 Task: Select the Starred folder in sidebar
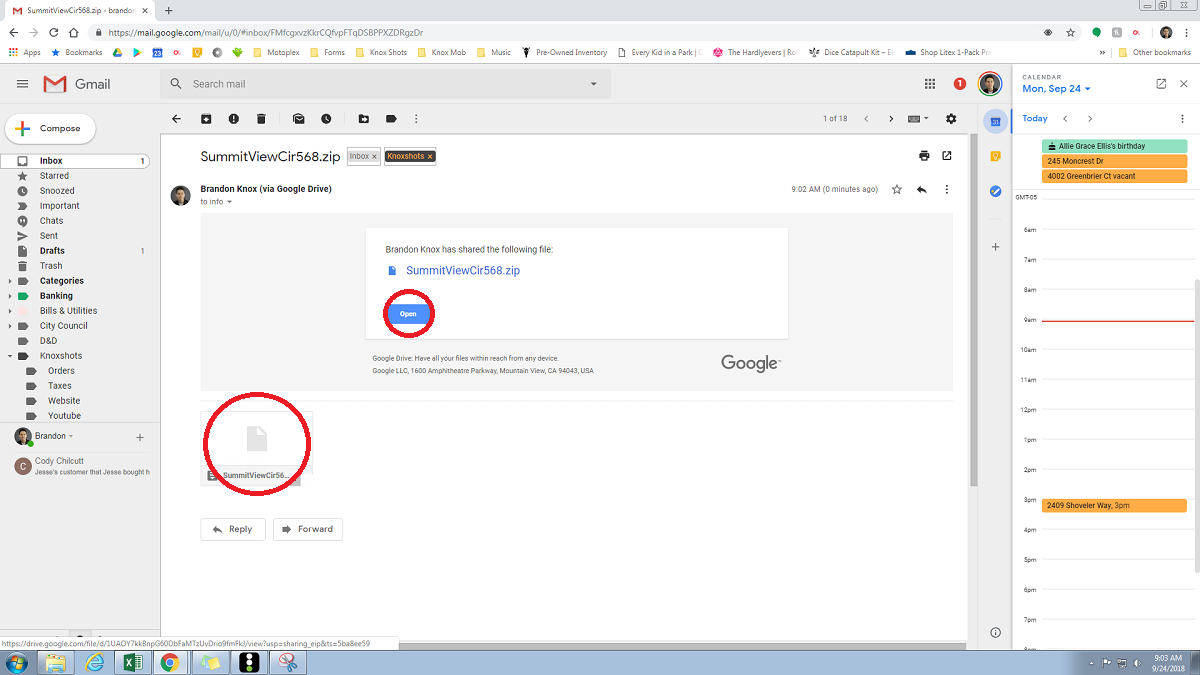click(x=54, y=176)
